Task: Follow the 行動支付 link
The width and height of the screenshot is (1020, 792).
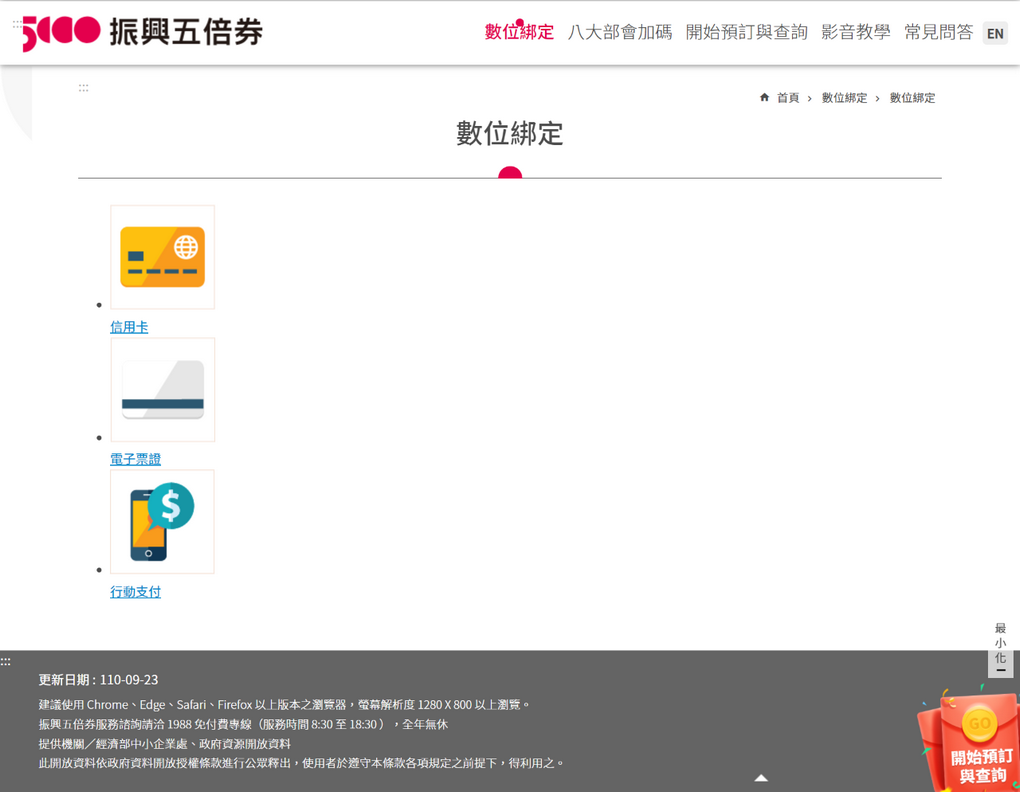Action: click(x=135, y=592)
